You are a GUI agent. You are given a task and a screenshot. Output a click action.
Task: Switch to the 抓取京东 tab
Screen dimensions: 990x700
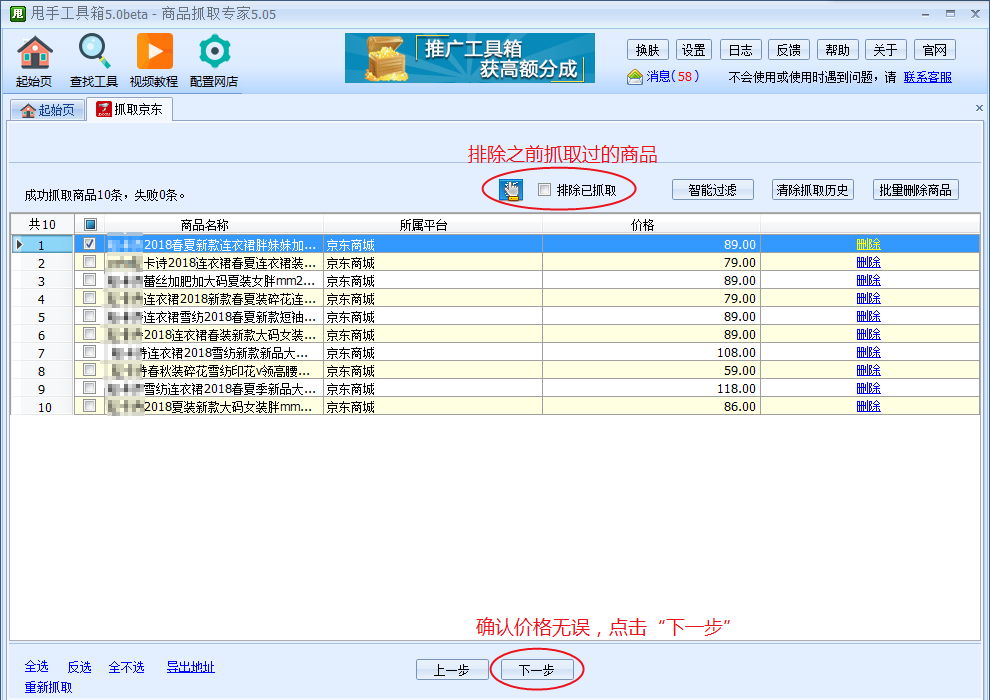click(x=129, y=109)
